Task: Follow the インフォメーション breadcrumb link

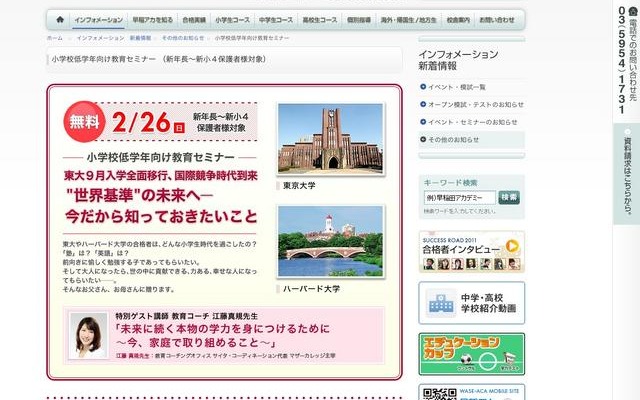Action: pos(100,38)
